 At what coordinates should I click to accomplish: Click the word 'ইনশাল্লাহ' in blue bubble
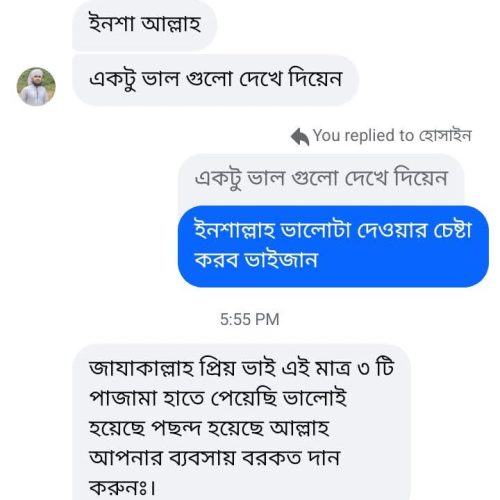pyautogui.click(x=235, y=230)
